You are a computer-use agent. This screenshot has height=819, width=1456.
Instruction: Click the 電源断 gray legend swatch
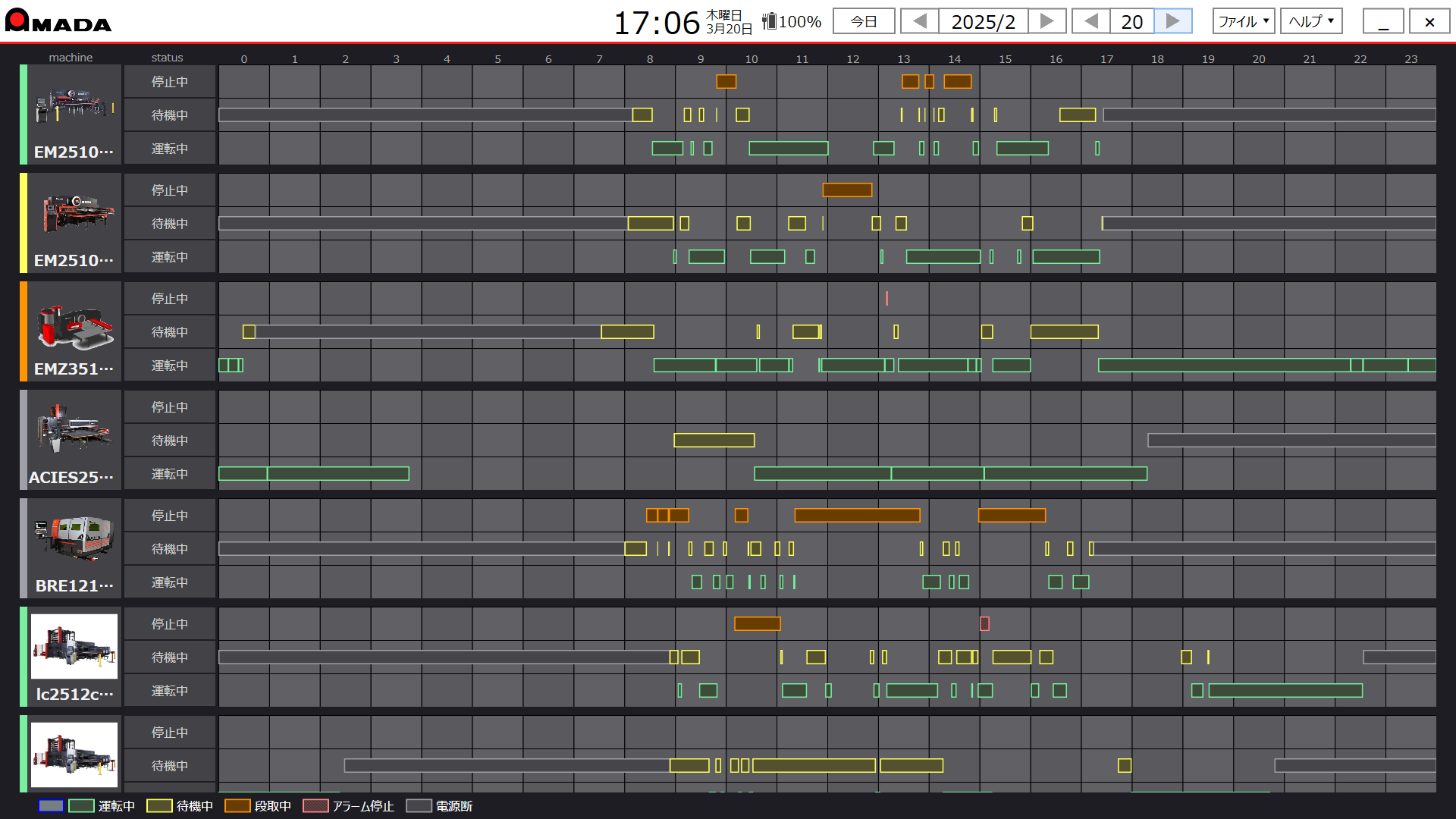tap(419, 805)
